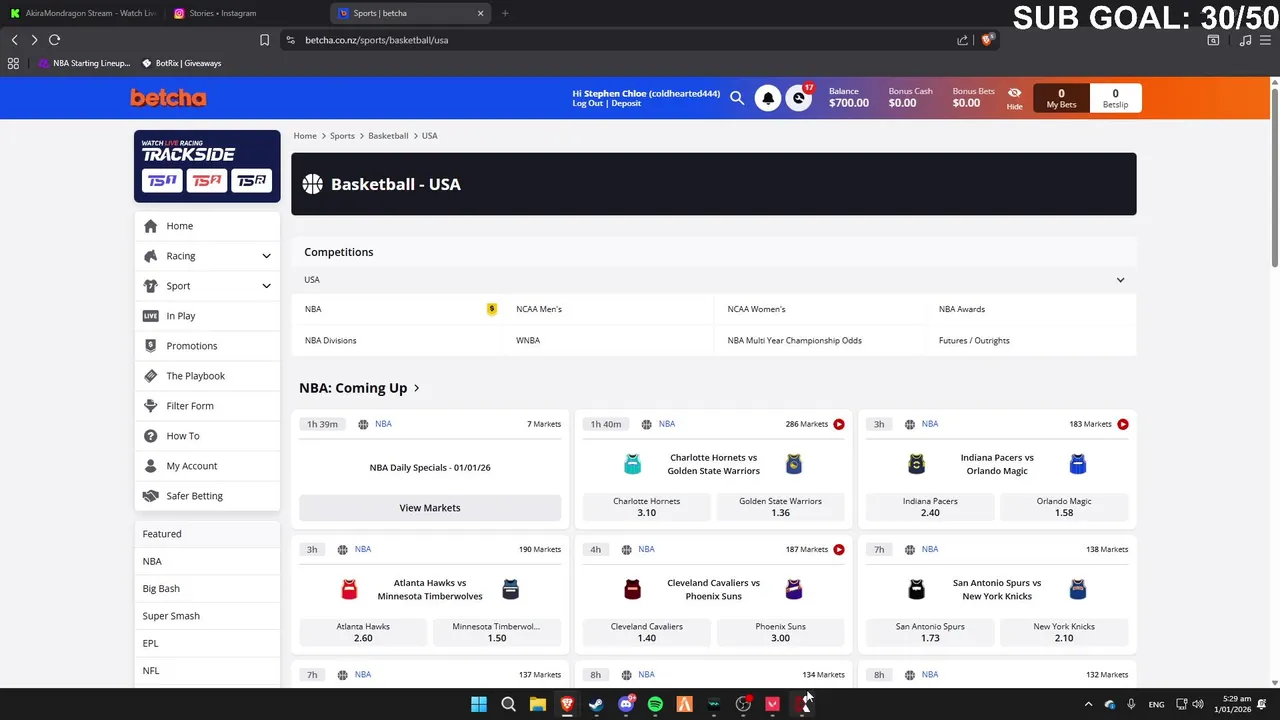Toggle the Hide balance eye icon
The width and height of the screenshot is (1280, 720).
(1014, 92)
